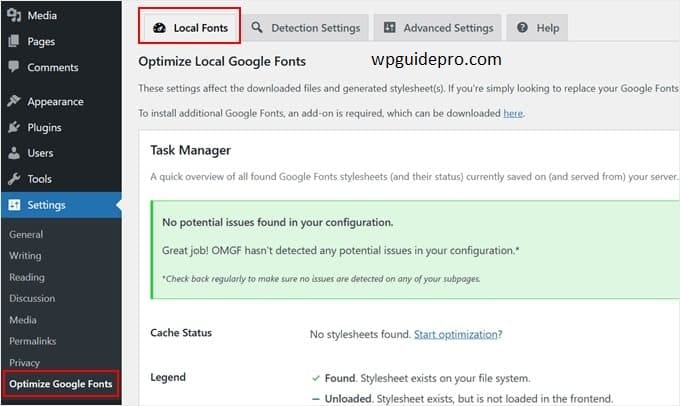This screenshot has height=406, width=680.
Task: Click the Advanced Settings sliders icon
Action: pos(389,27)
